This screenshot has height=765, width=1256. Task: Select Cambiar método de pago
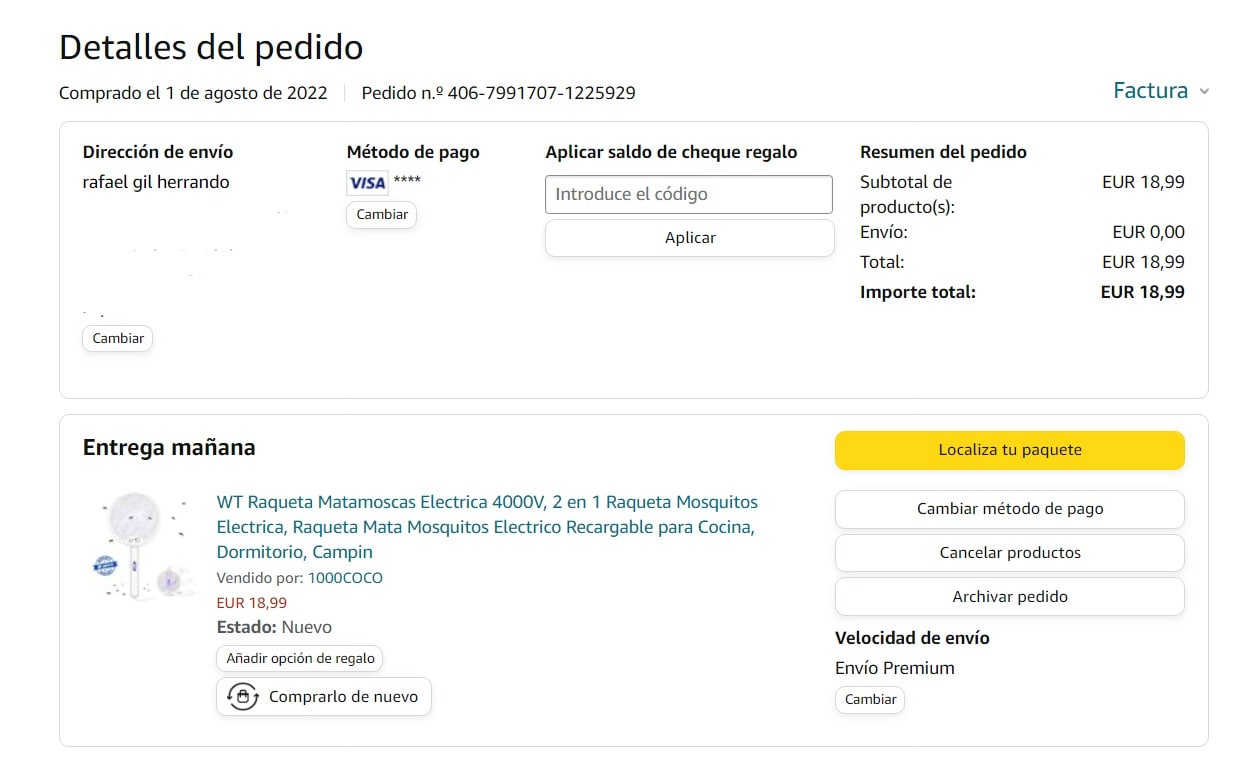pos(1009,509)
